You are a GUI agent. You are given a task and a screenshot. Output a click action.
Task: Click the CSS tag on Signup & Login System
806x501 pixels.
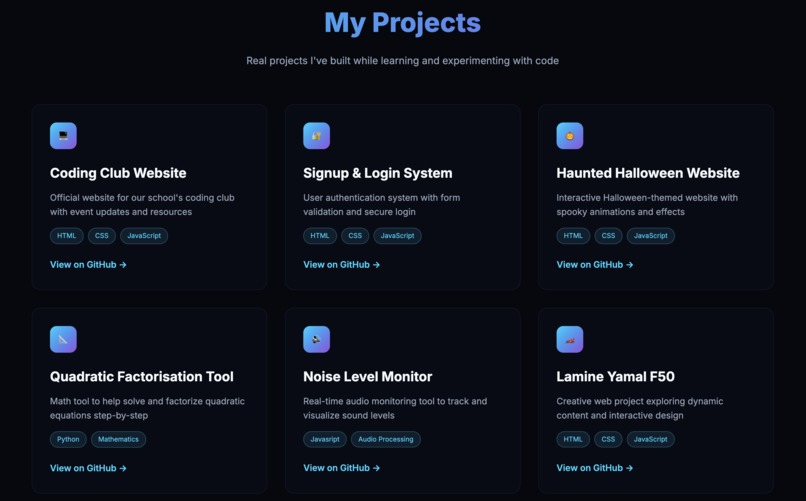coord(355,236)
